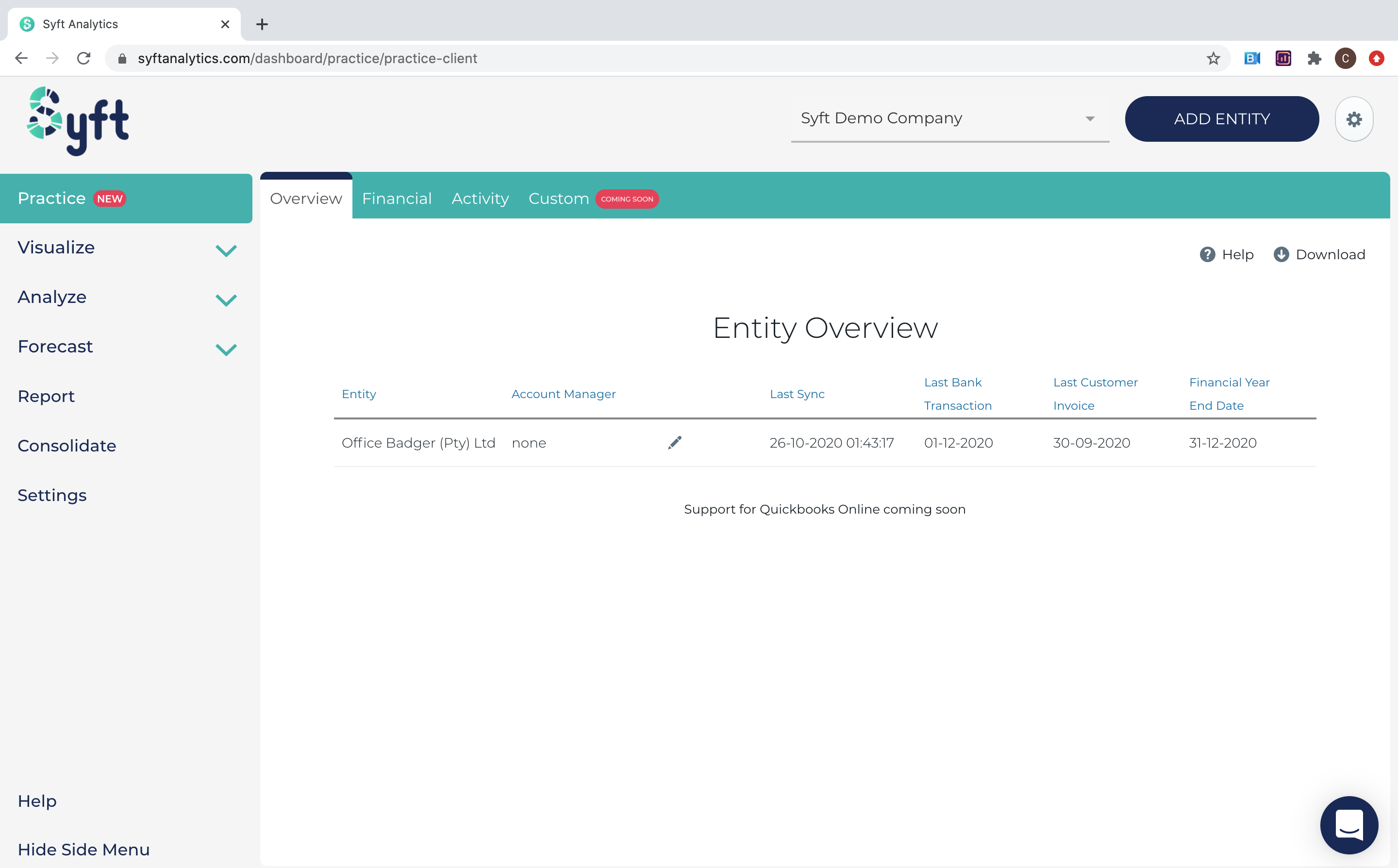Image resolution: width=1398 pixels, height=868 pixels.
Task: Click the ADD ENTITY button
Action: click(1221, 119)
